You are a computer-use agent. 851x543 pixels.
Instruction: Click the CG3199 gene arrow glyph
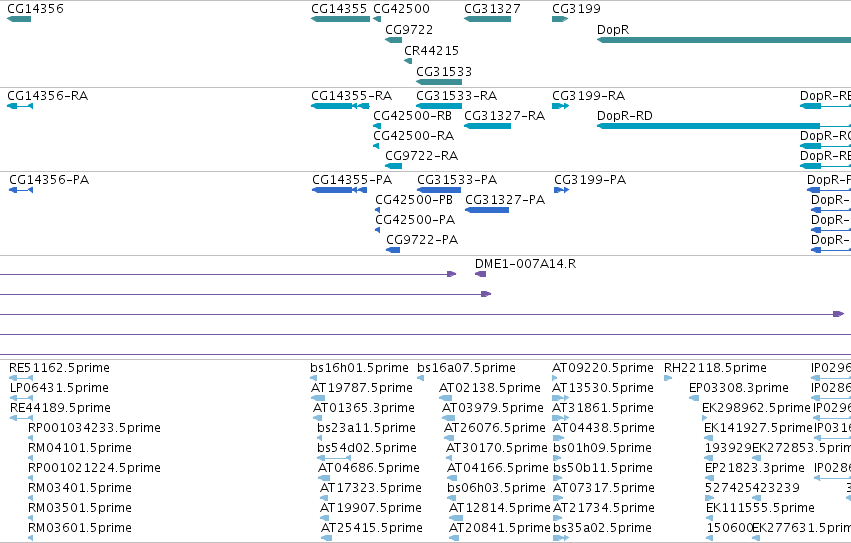point(560,19)
